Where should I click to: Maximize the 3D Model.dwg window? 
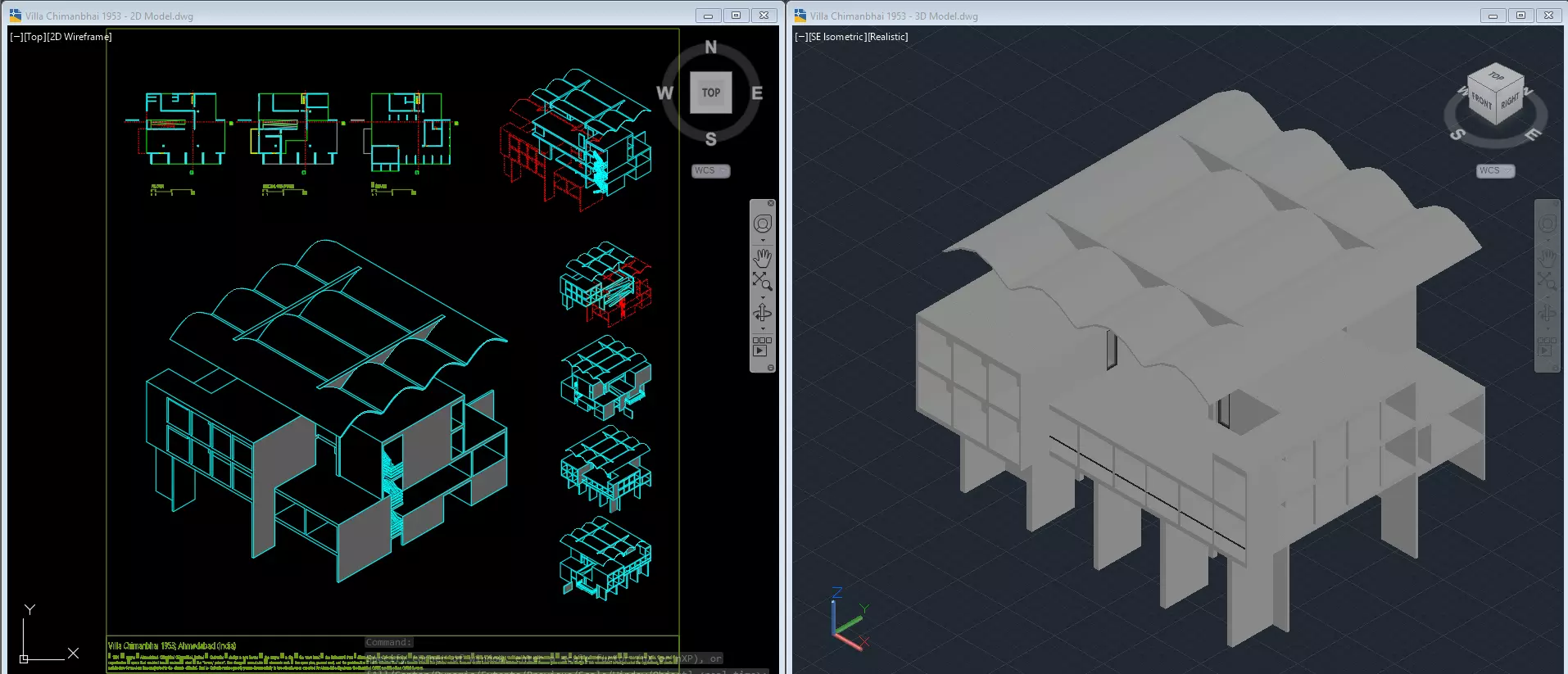(1520, 16)
